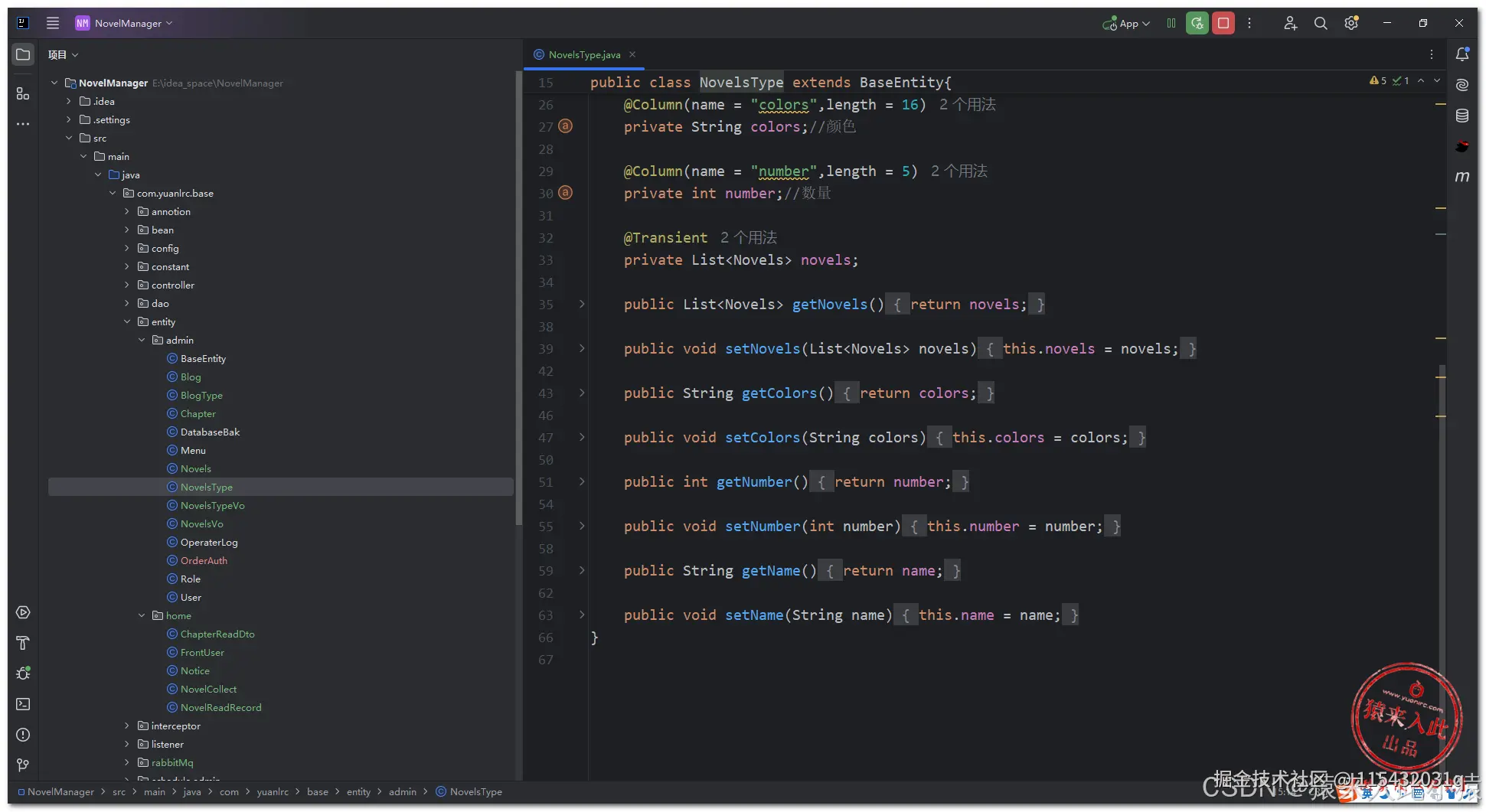Open the Terminal tool window
1486x812 pixels.
[23, 704]
